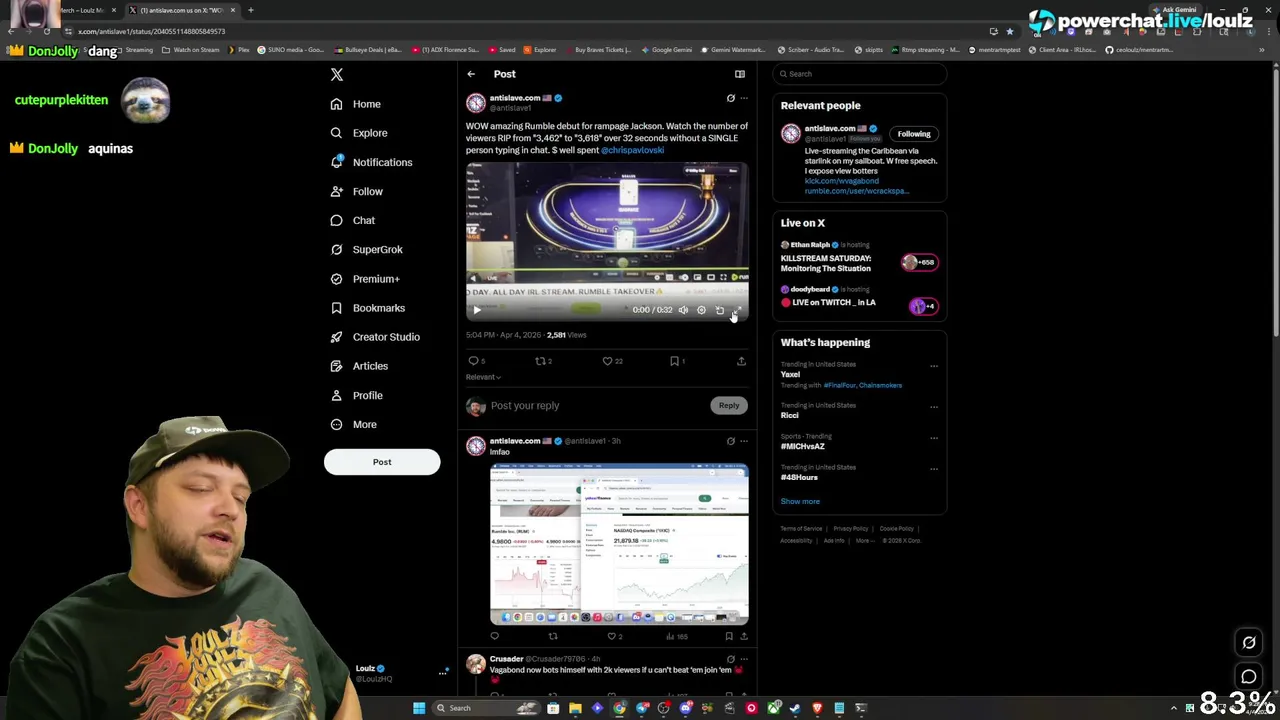1280x720 pixels.
Task: Click Grok icon on the lmfao reply
Action: tap(730, 441)
